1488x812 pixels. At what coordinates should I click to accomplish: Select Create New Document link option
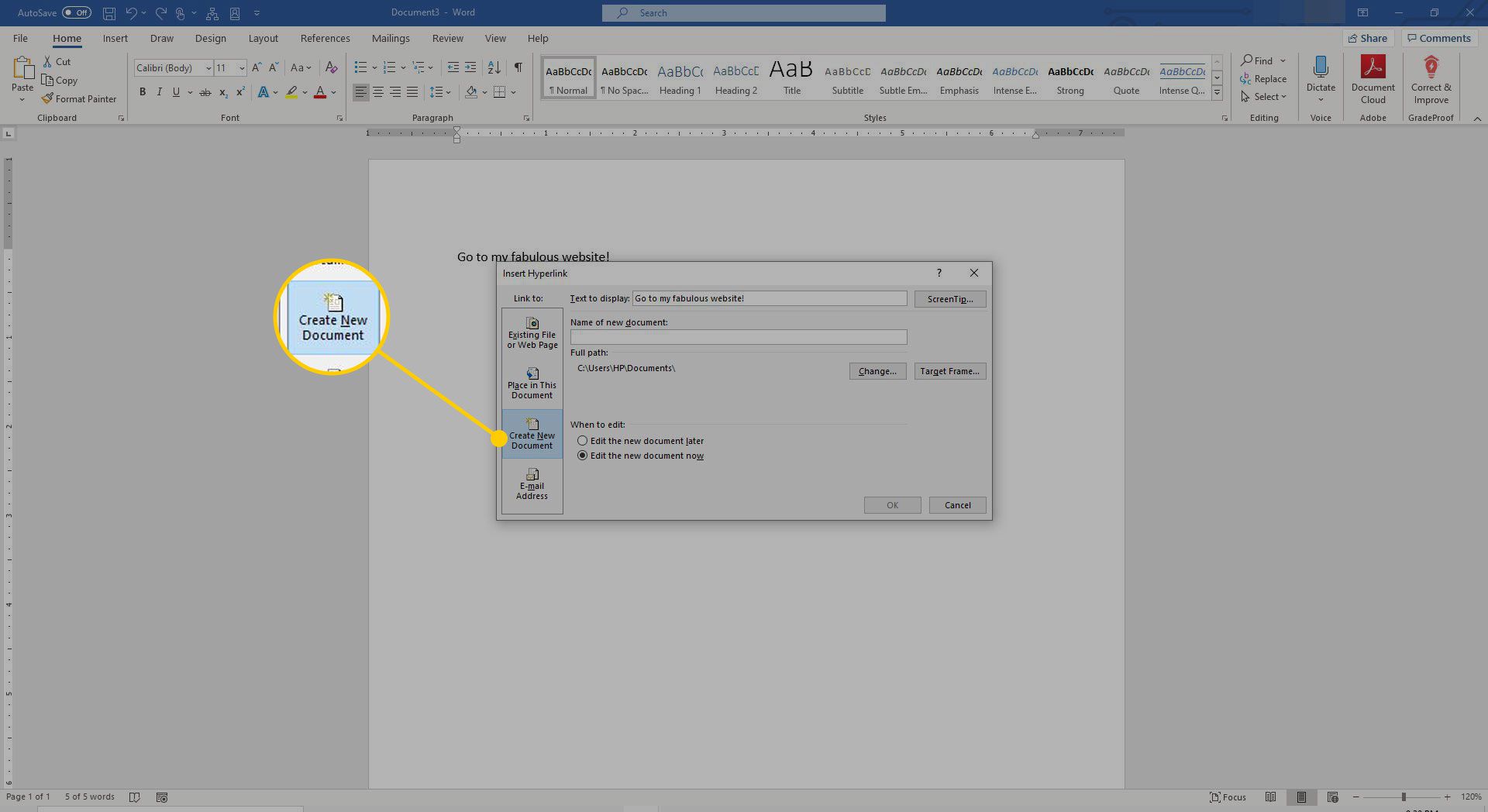pos(532,434)
